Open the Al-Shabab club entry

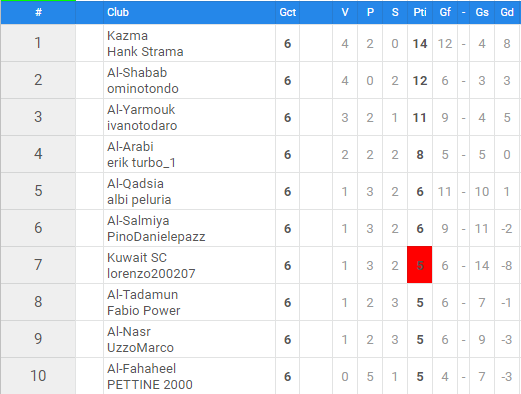(137, 73)
